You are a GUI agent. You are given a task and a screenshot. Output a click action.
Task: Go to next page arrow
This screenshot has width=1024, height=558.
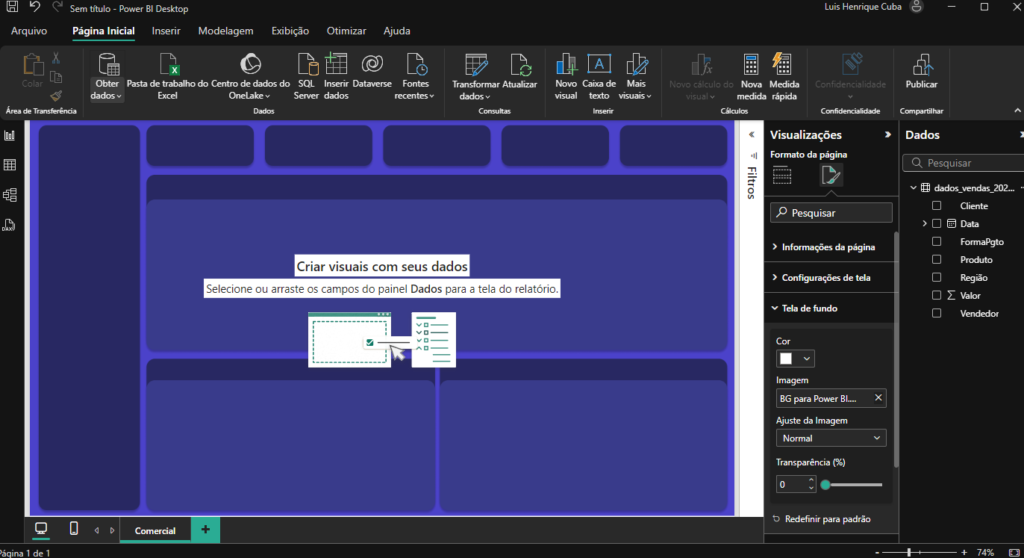pyautogui.click(x=112, y=530)
